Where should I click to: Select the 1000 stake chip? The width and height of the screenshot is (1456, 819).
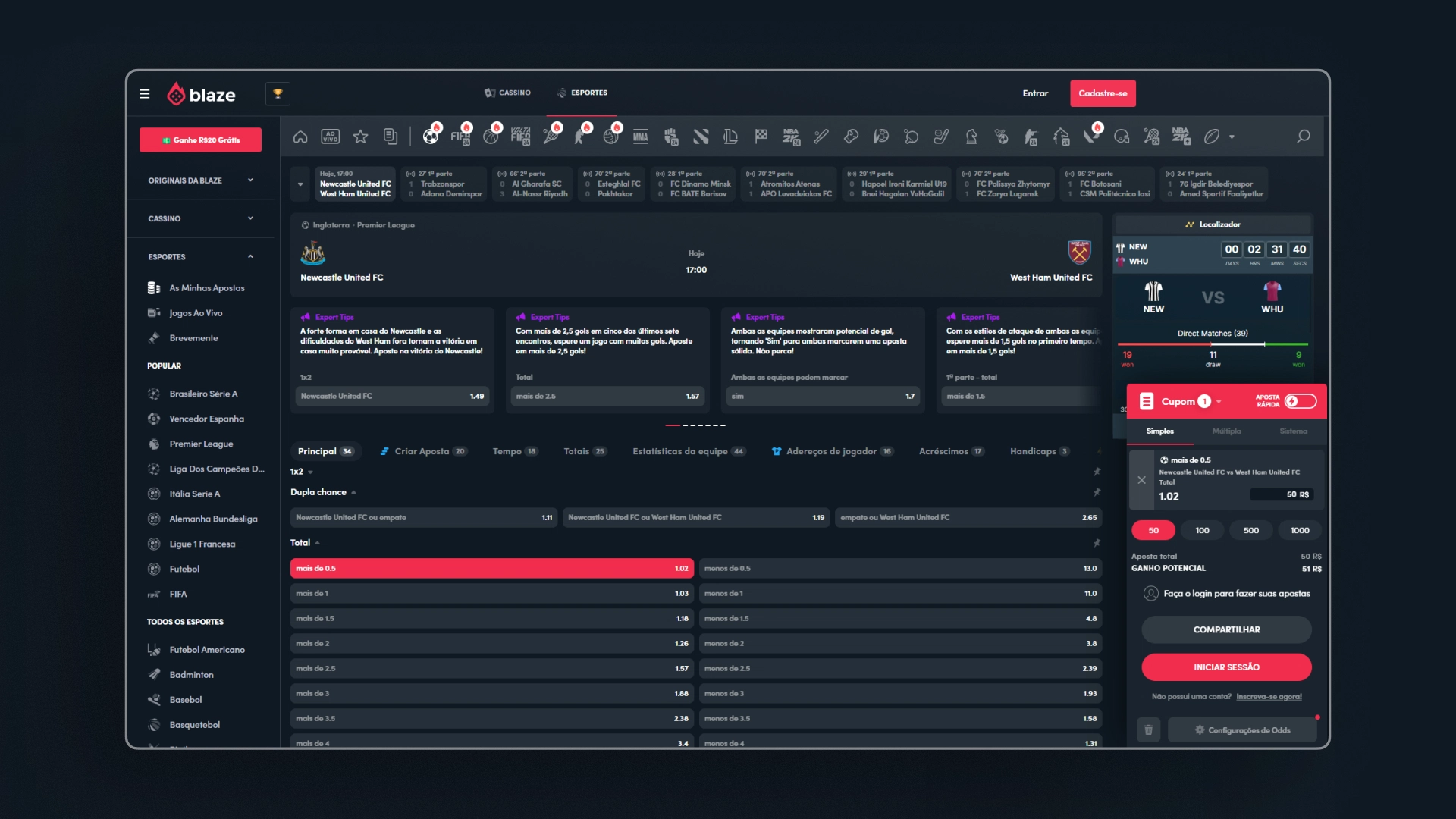click(1300, 531)
